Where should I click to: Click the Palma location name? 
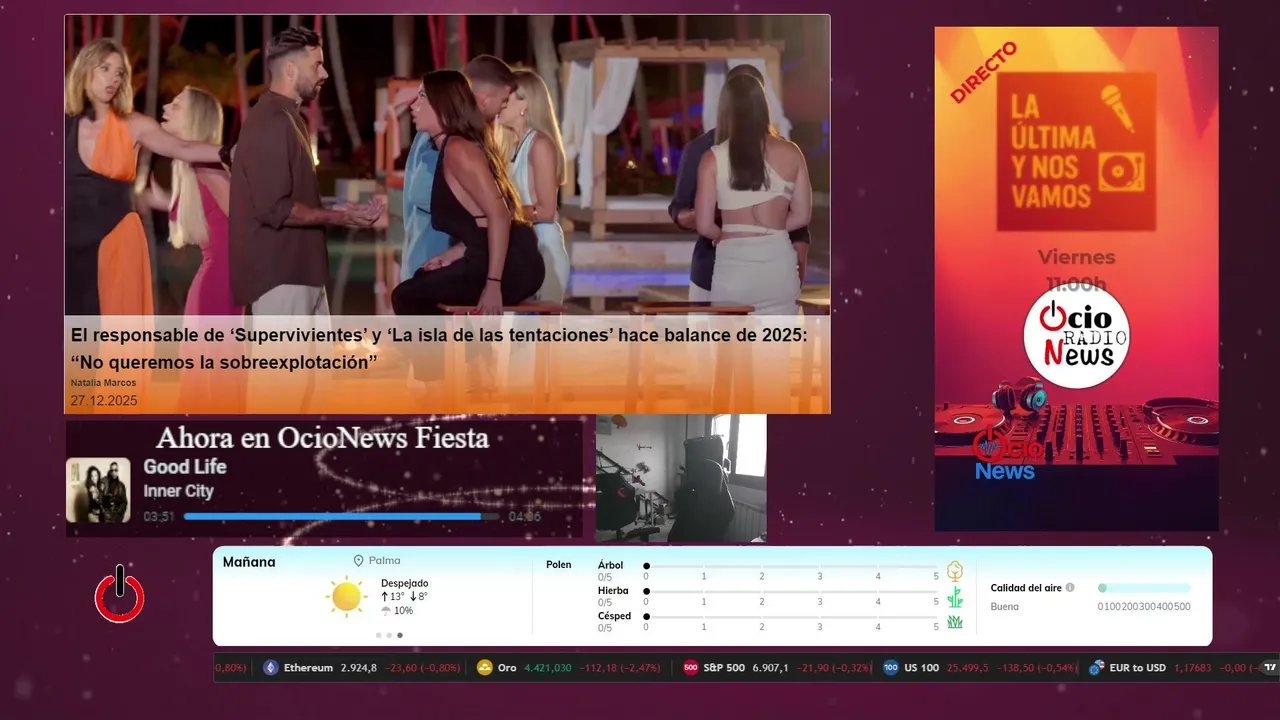point(384,561)
